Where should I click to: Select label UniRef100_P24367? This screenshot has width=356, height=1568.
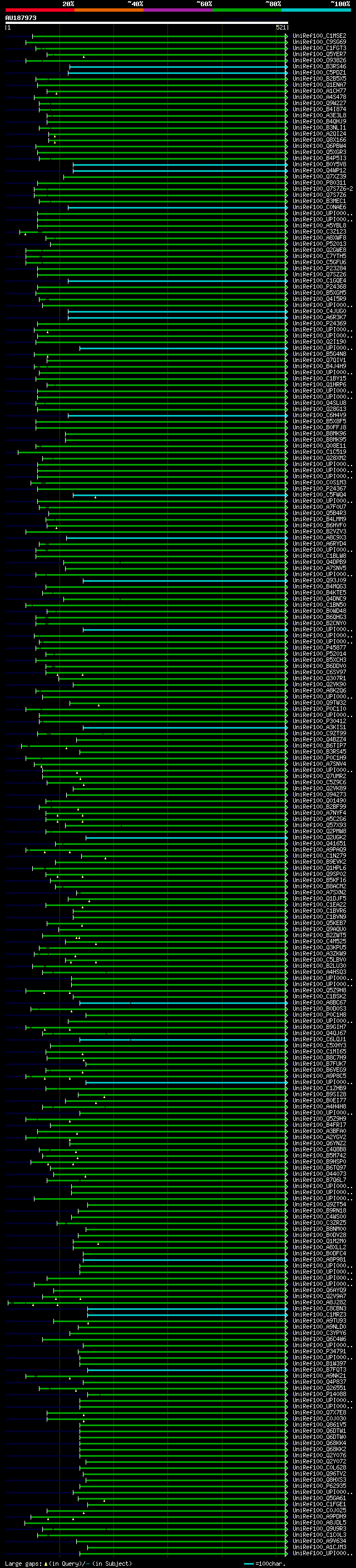[x=319, y=489]
